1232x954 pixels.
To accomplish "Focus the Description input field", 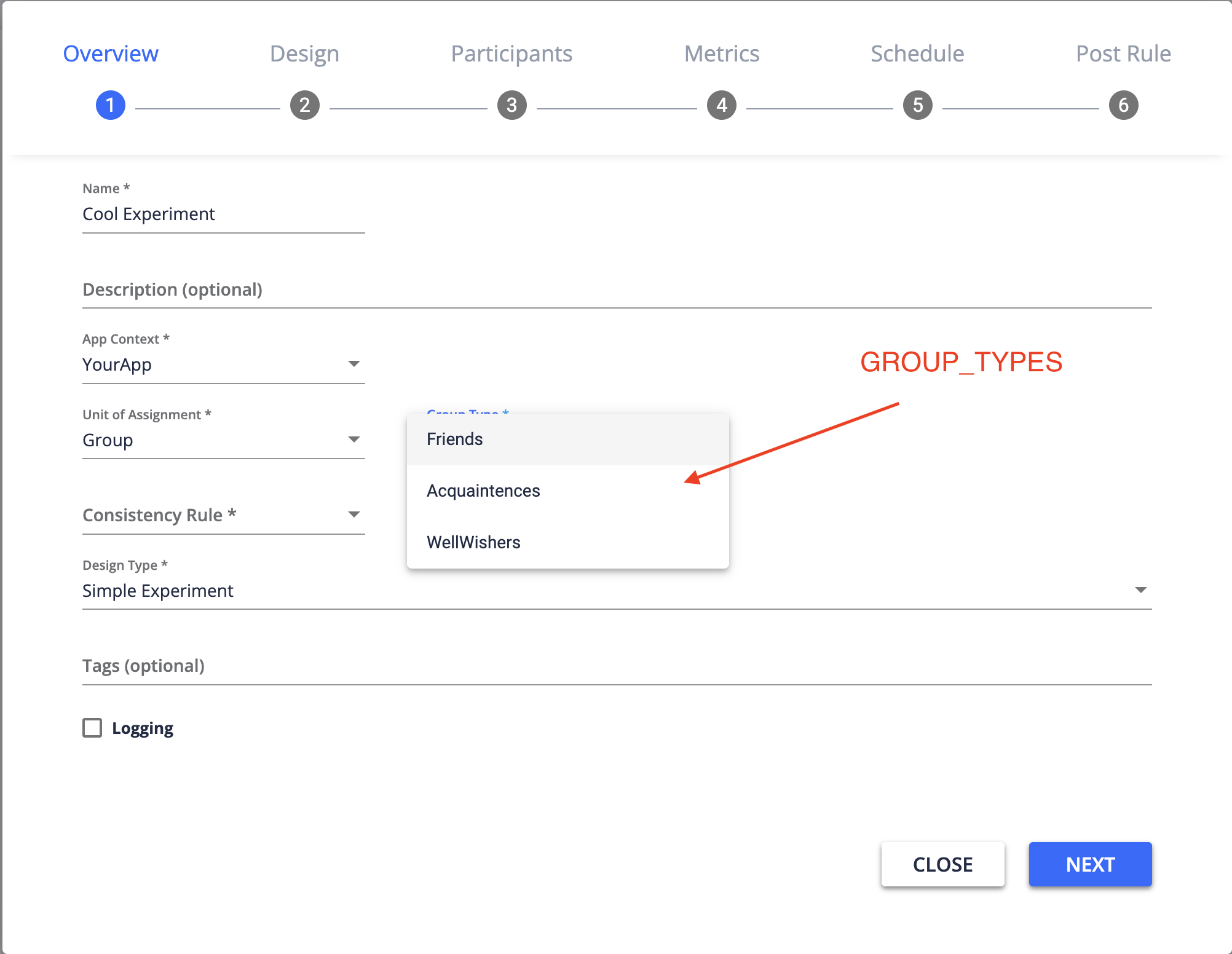I will point(617,290).
